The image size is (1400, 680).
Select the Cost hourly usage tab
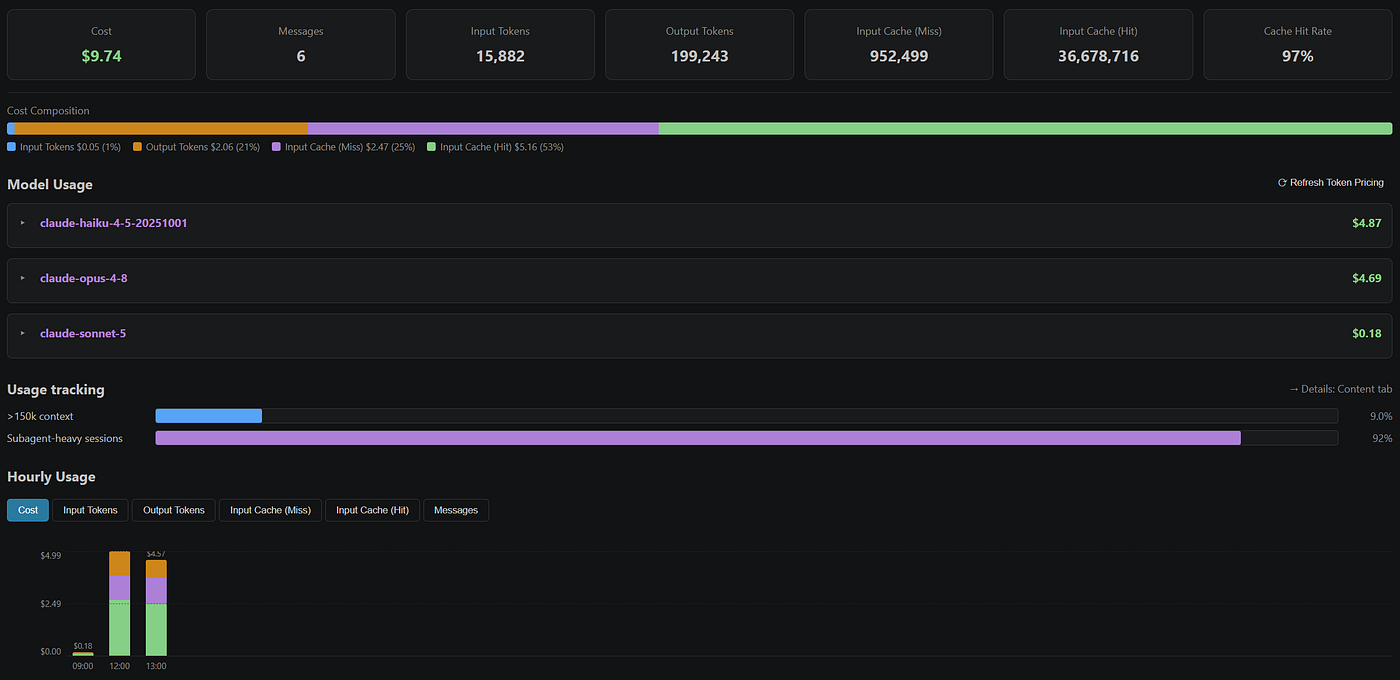(x=28, y=510)
